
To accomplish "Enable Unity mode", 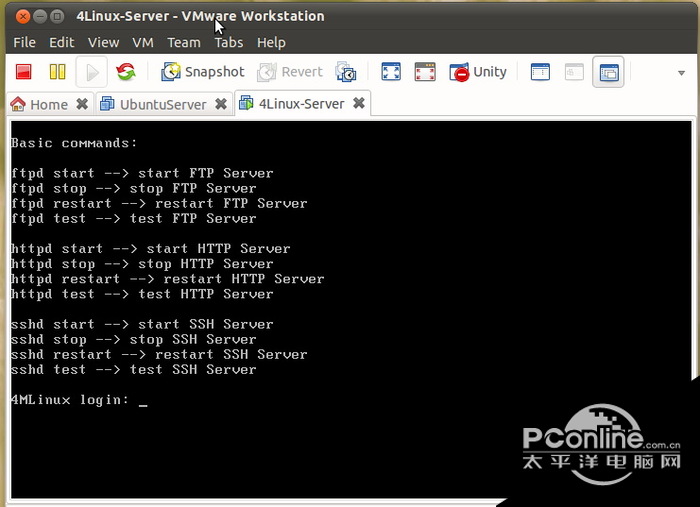I will [x=478, y=72].
